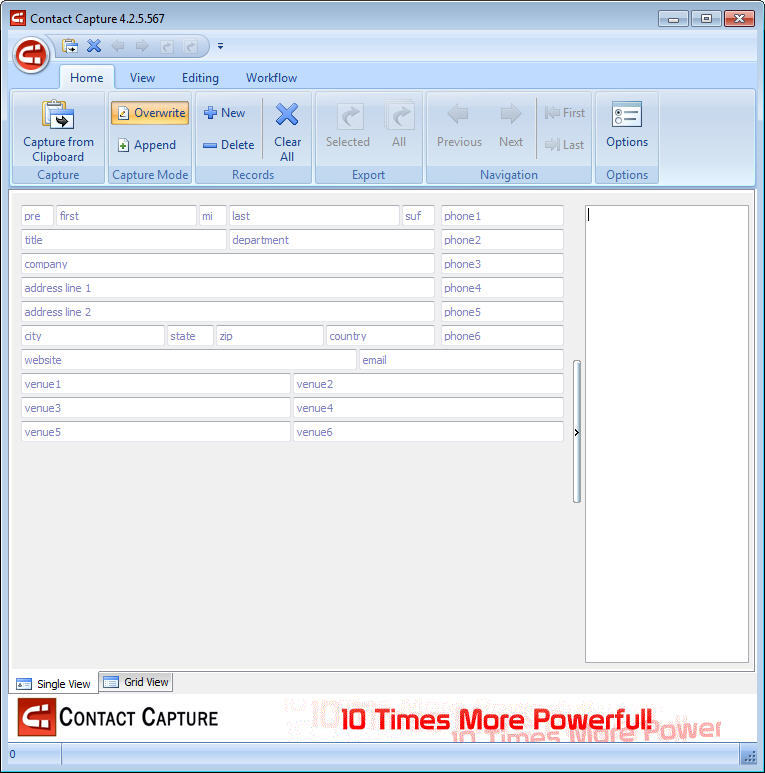Switch to Grid View tab

tap(136, 682)
